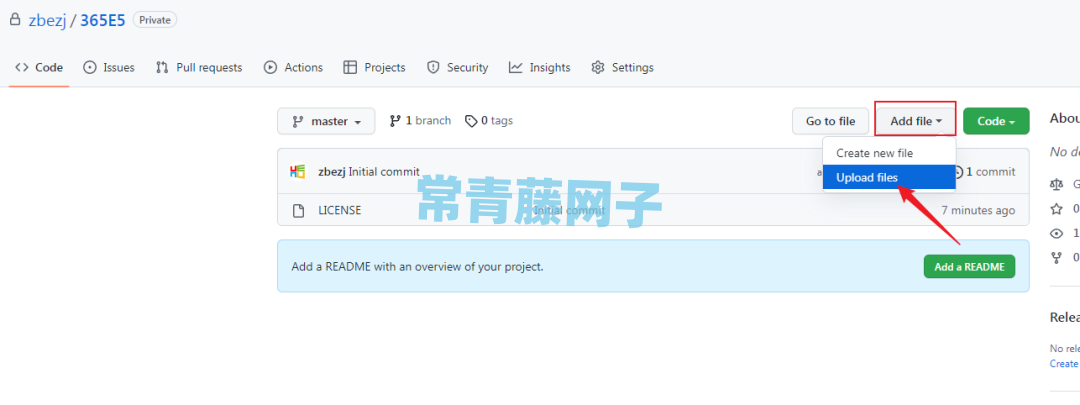Open the Pull requests tab
The width and height of the screenshot is (1080, 405).
click(199, 68)
